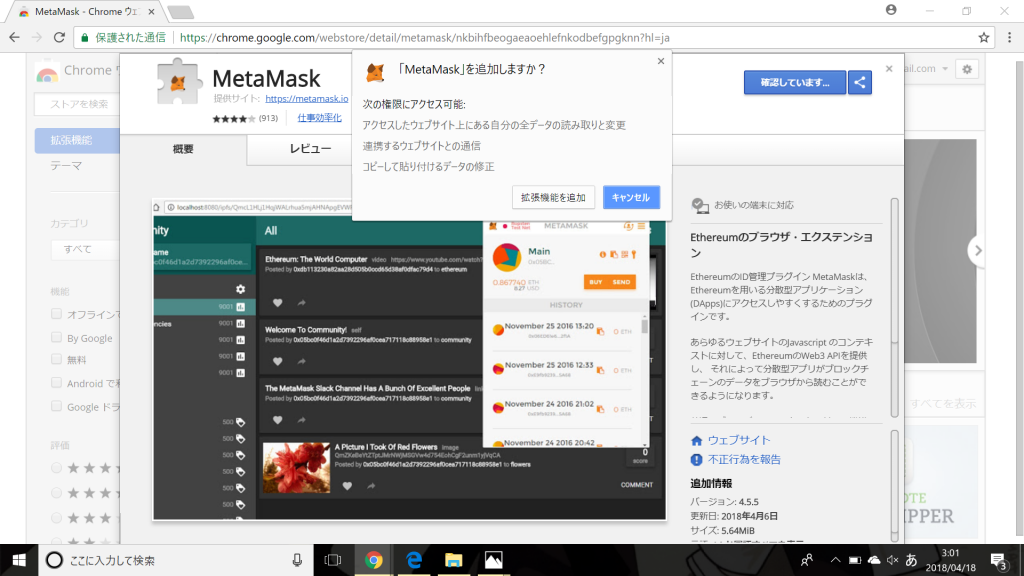Click the MetaMask screenshot preview image

click(x=409, y=359)
